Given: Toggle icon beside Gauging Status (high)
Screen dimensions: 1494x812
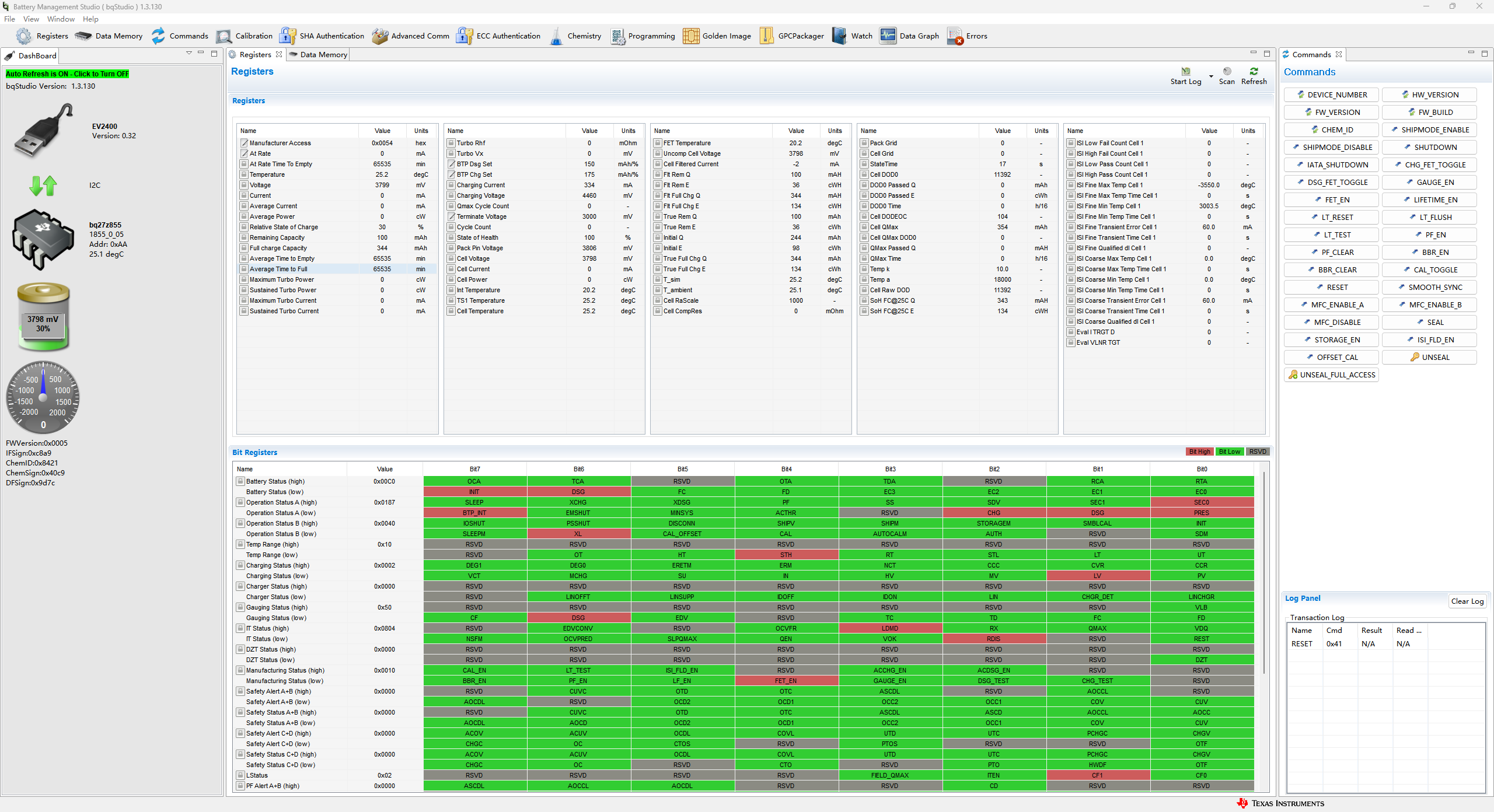Looking at the screenshot, I should (240, 607).
